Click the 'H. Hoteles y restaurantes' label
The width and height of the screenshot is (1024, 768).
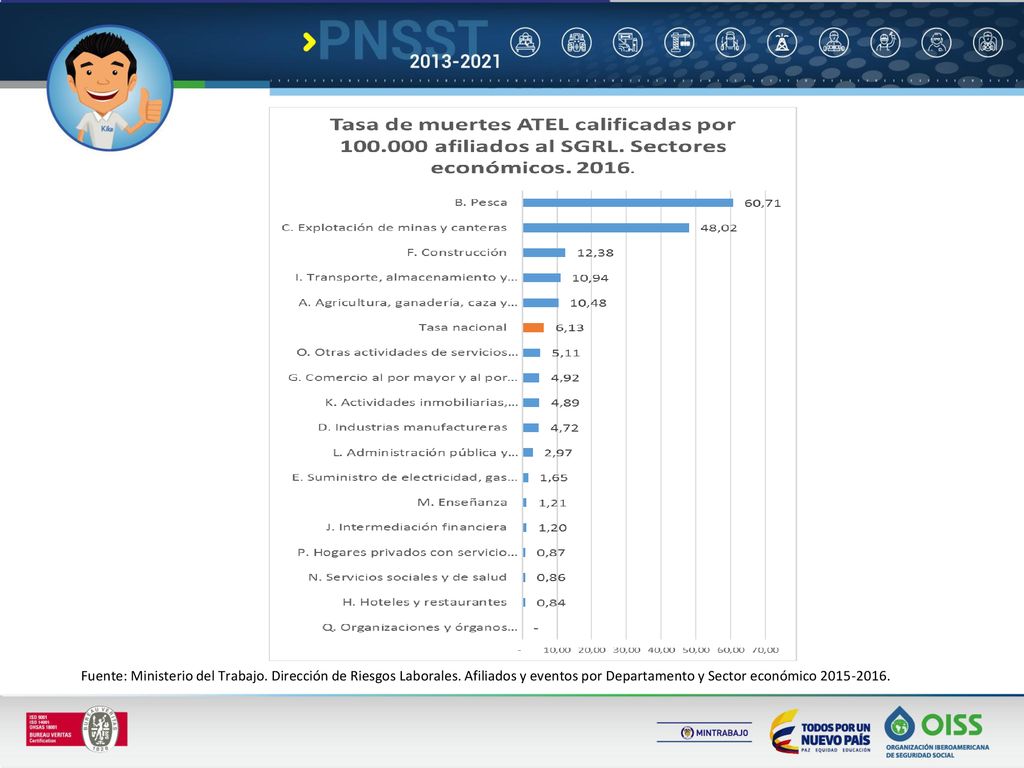[x=424, y=602]
